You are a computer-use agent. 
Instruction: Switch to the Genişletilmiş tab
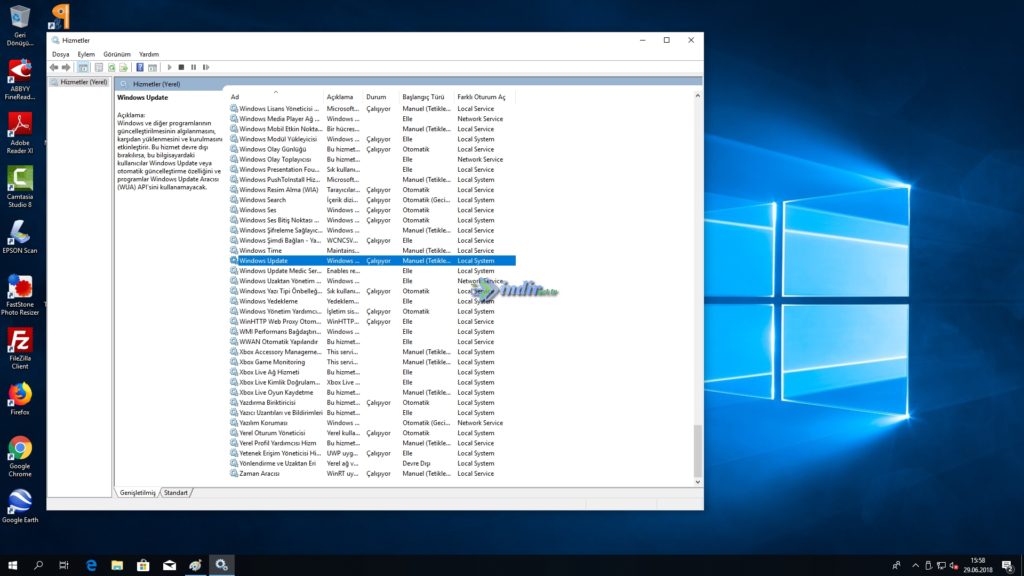pos(138,492)
